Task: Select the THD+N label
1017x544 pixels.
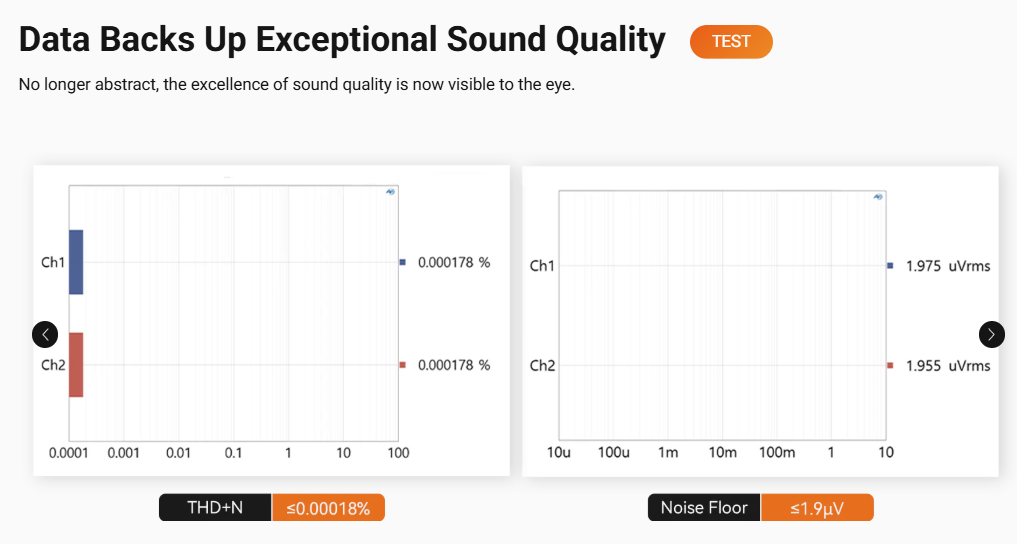Action: [215, 508]
